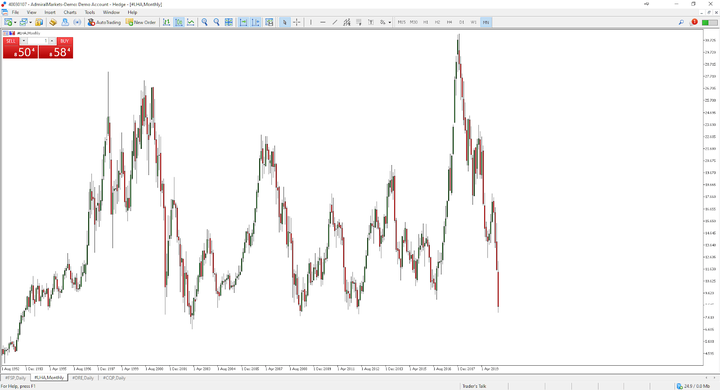Toggle chart shift from right border
Image resolution: width=720 pixels, height=390 pixels.
point(255,22)
